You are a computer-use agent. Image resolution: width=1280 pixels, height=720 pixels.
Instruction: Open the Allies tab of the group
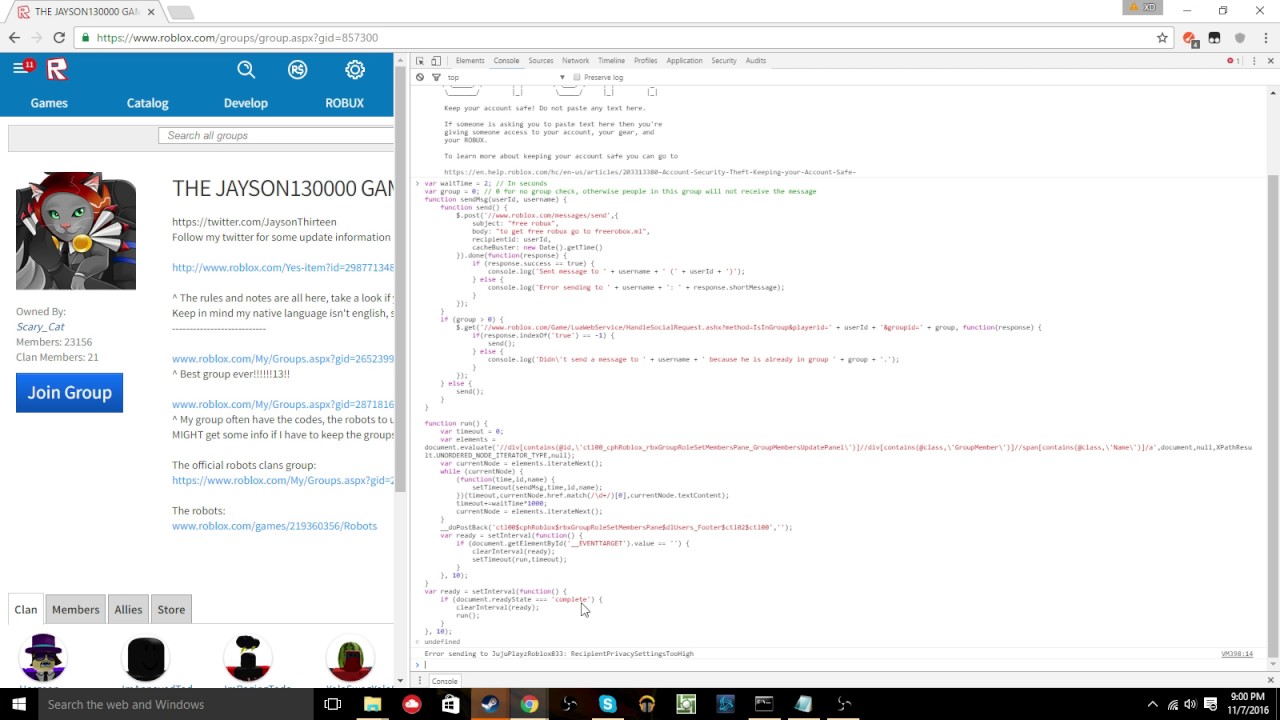[128, 610]
